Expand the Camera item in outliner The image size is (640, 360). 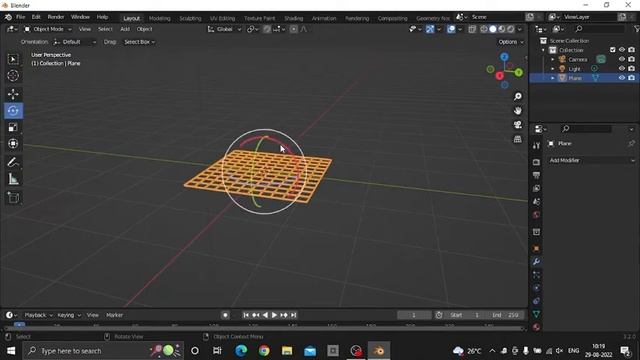553,59
